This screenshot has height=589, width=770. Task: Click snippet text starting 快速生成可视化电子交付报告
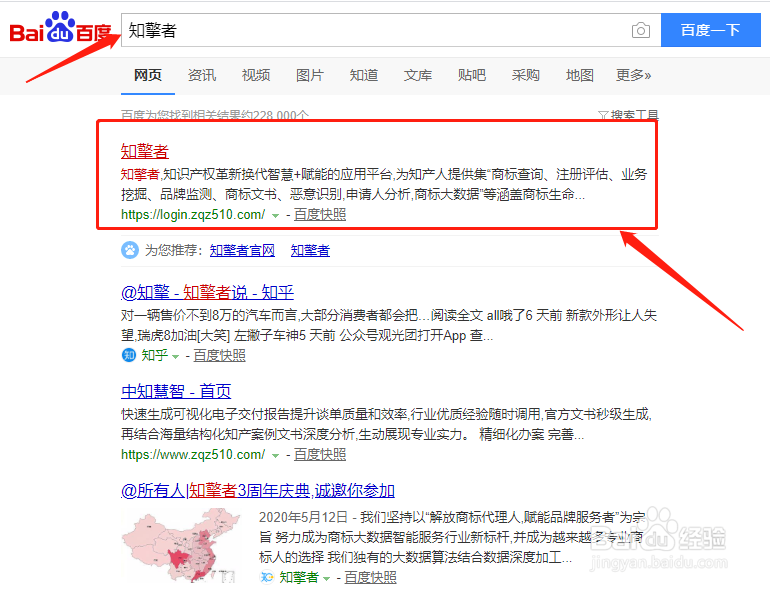386,424
